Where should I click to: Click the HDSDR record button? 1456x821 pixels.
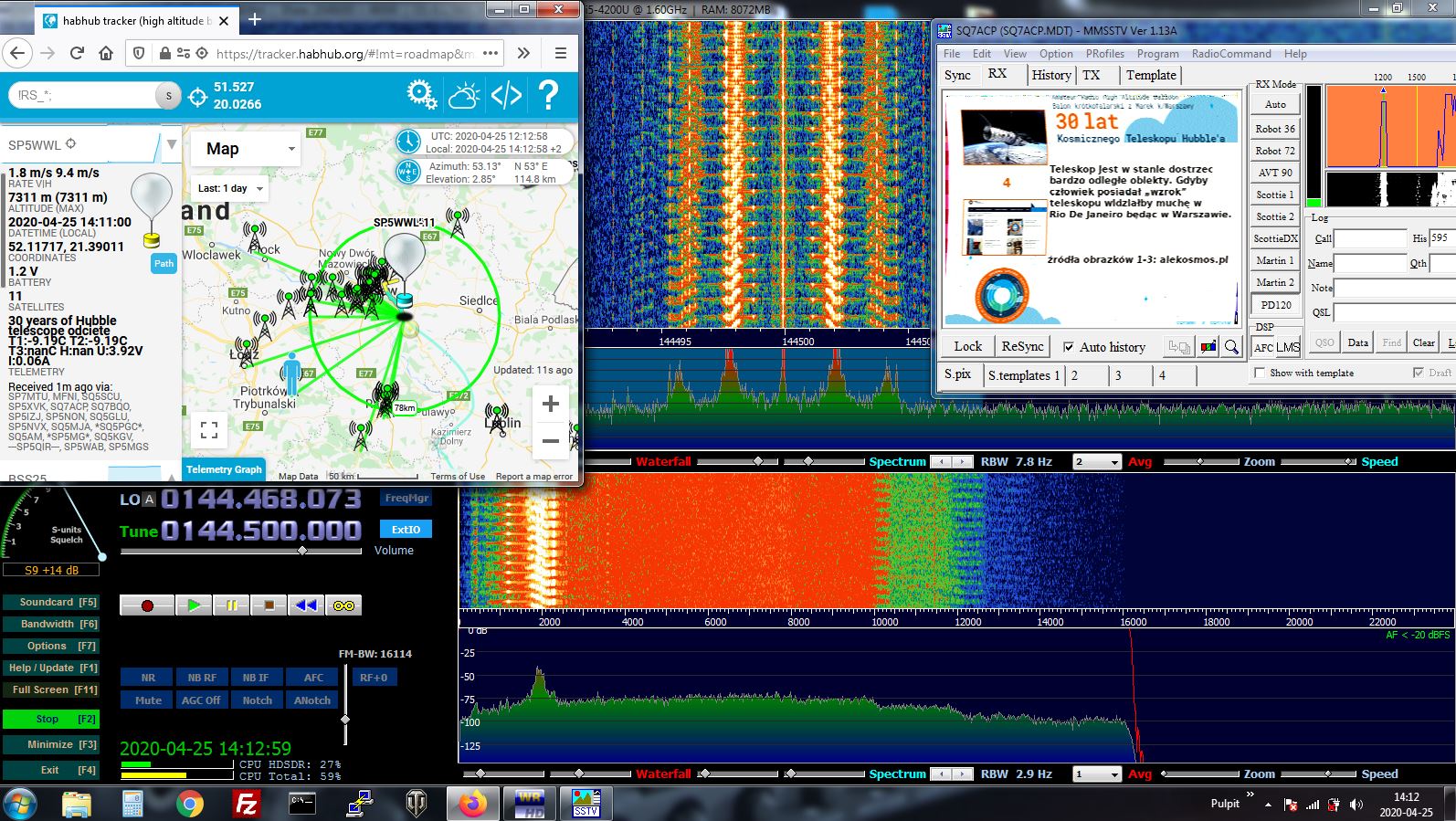pyautogui.click(x=147, y=605)
